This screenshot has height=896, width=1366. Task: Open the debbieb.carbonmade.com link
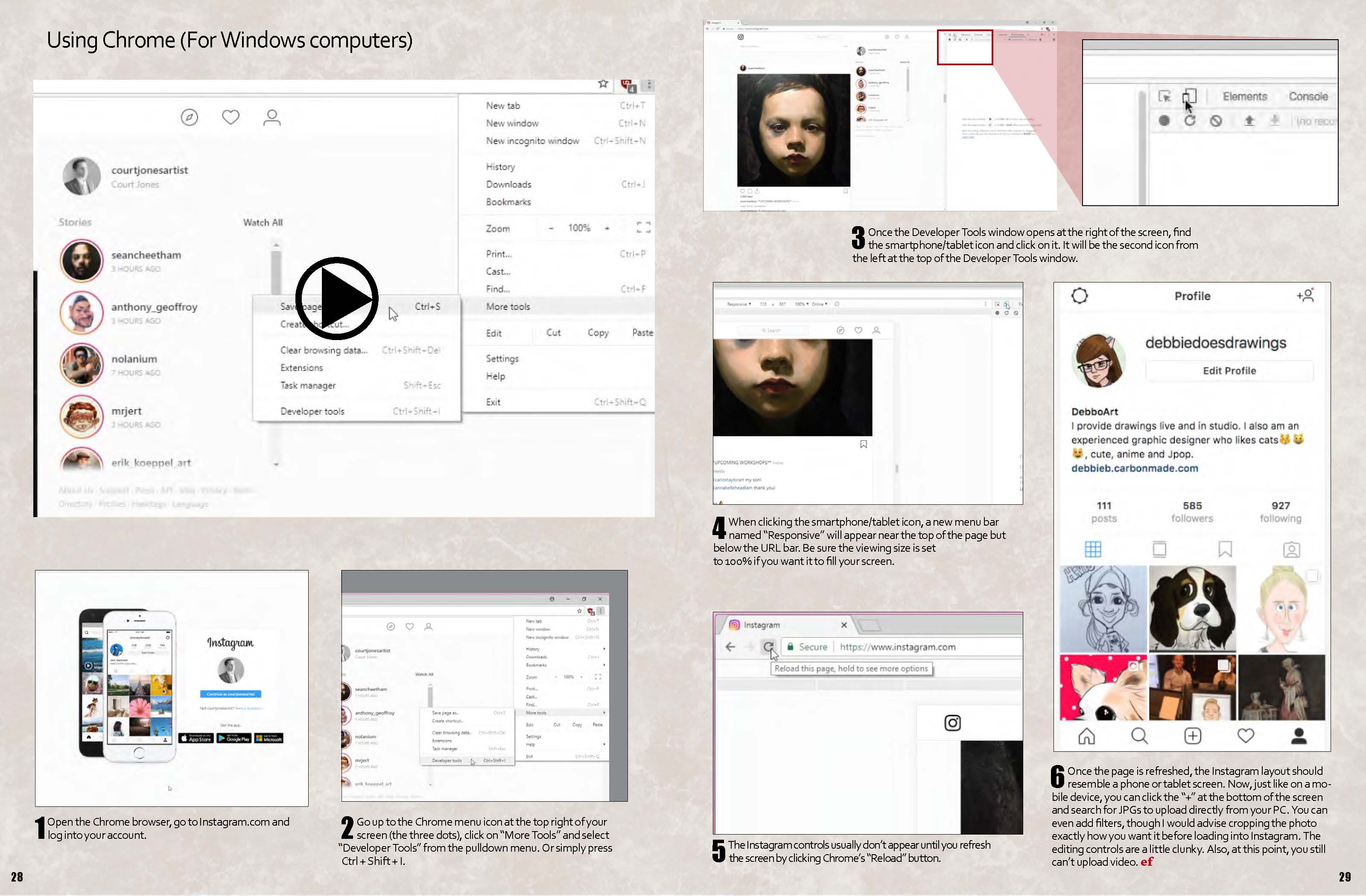point(1134,468)
